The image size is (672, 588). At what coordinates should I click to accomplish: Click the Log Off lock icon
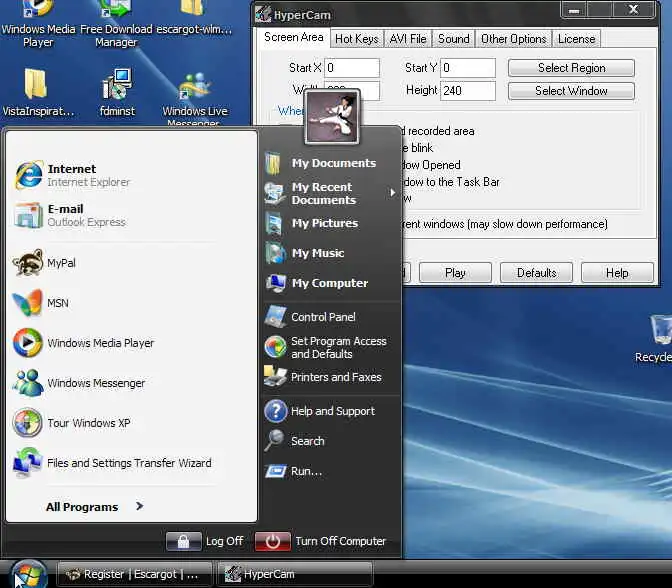pyautogui.click(x=183, y=541)
